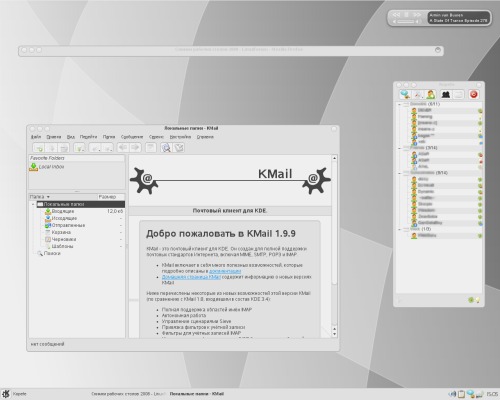Pause playback in the media player widget
This screenshot has height=400, width=500.
pos(406,15)
